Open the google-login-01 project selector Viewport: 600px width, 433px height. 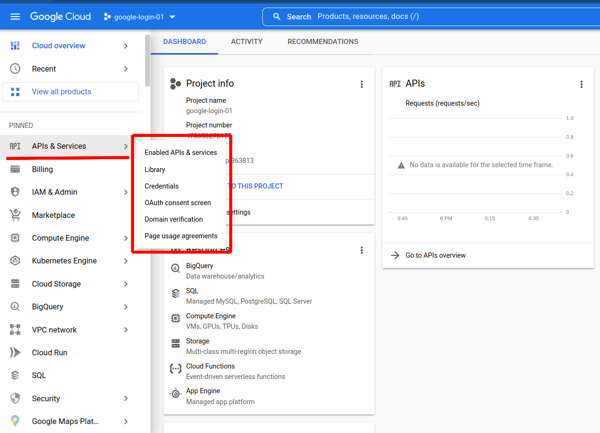pyautogui.click(x=139, y=17)
